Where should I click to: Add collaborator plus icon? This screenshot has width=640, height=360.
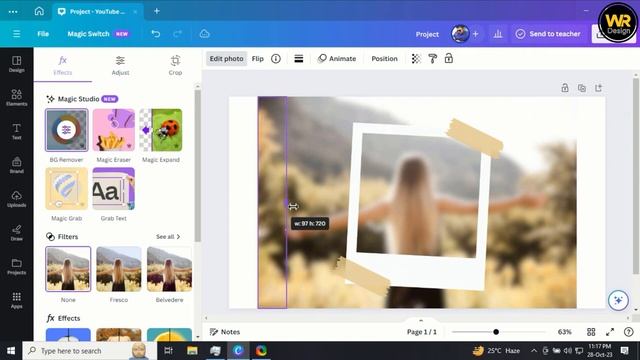(476, 34)
